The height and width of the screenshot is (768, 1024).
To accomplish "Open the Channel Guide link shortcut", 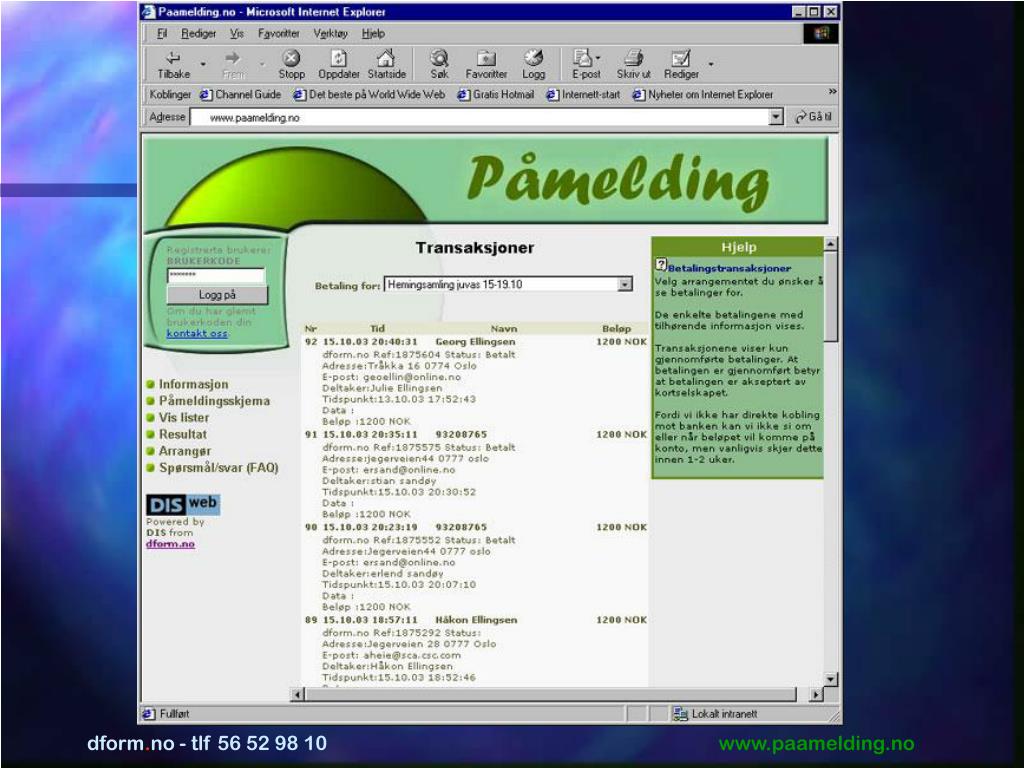I will [x=240, y=95].
